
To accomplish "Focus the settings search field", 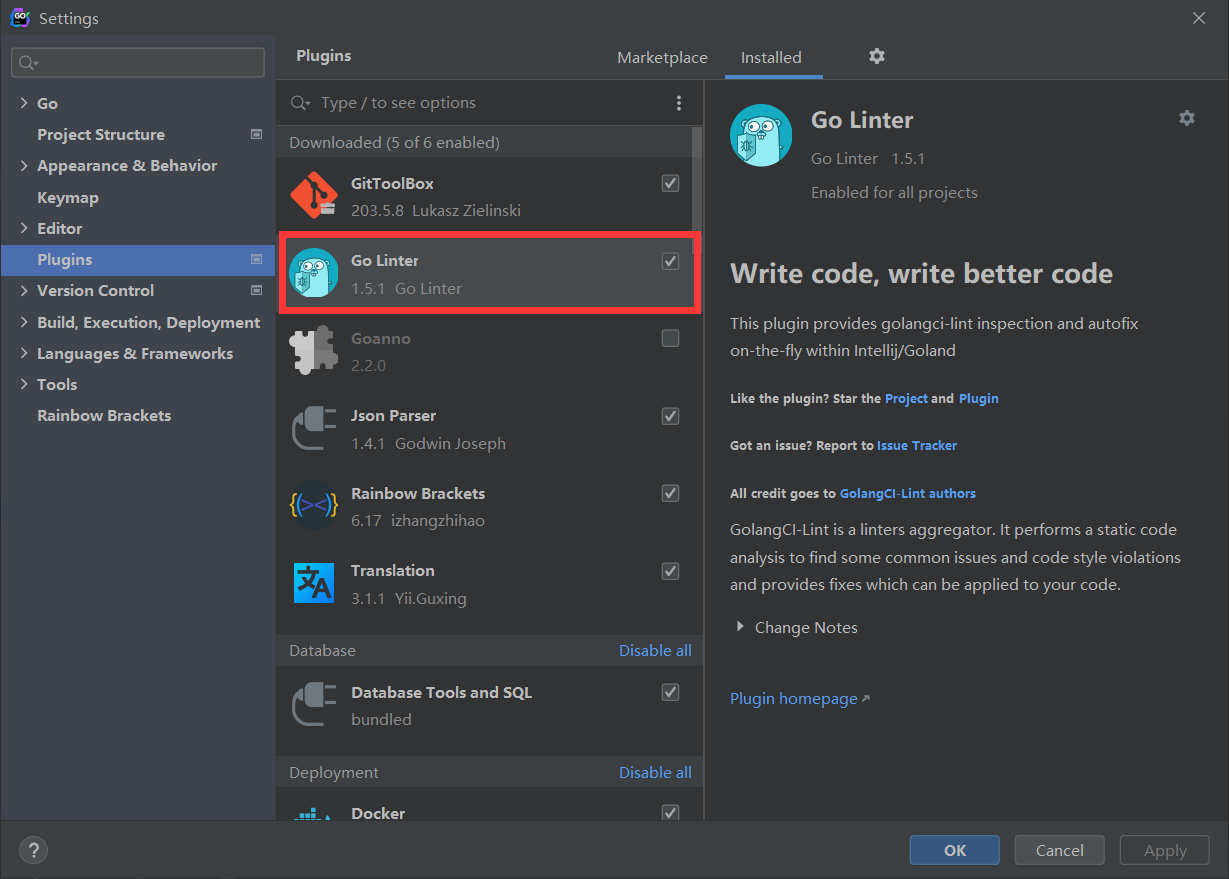I will 138,63.
